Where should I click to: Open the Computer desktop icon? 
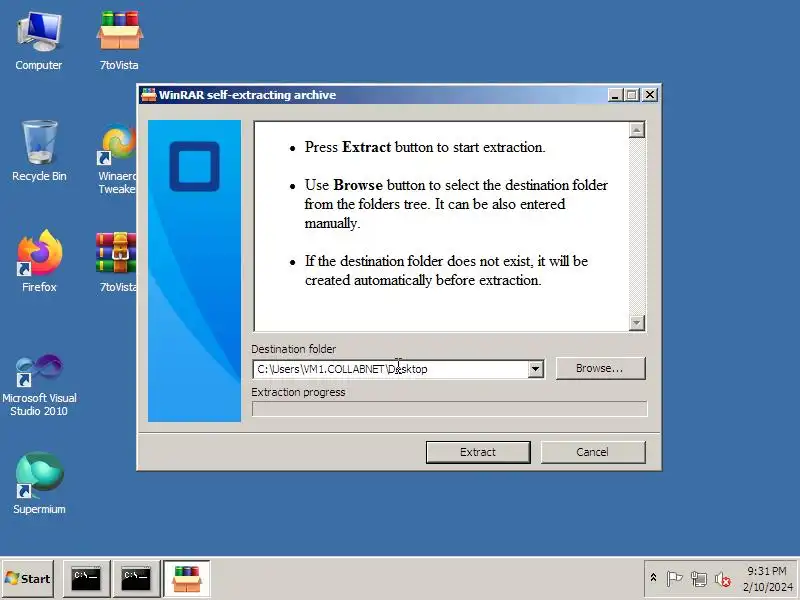click(x=39, y=41)
